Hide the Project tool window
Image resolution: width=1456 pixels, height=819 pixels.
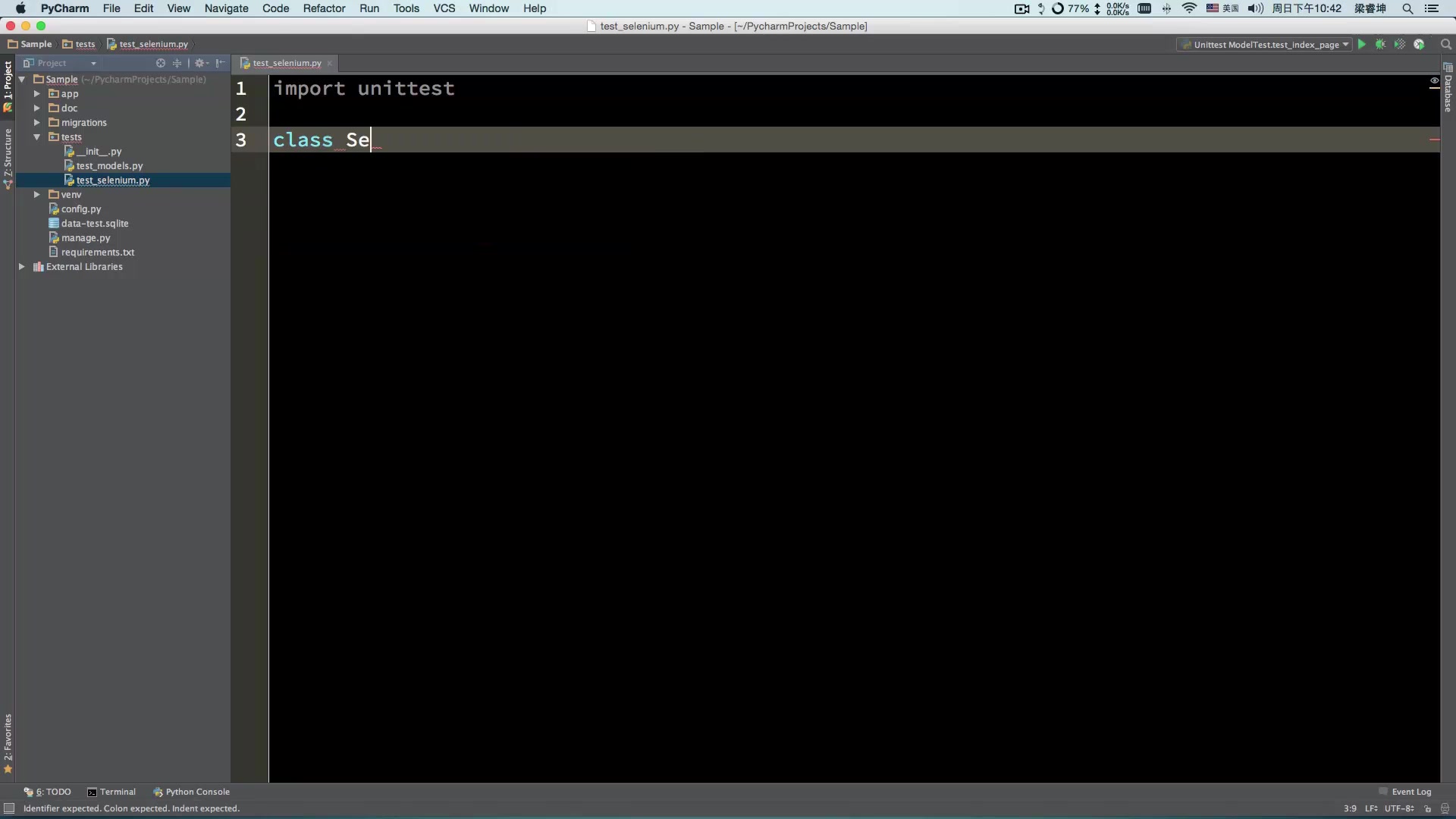220,63
